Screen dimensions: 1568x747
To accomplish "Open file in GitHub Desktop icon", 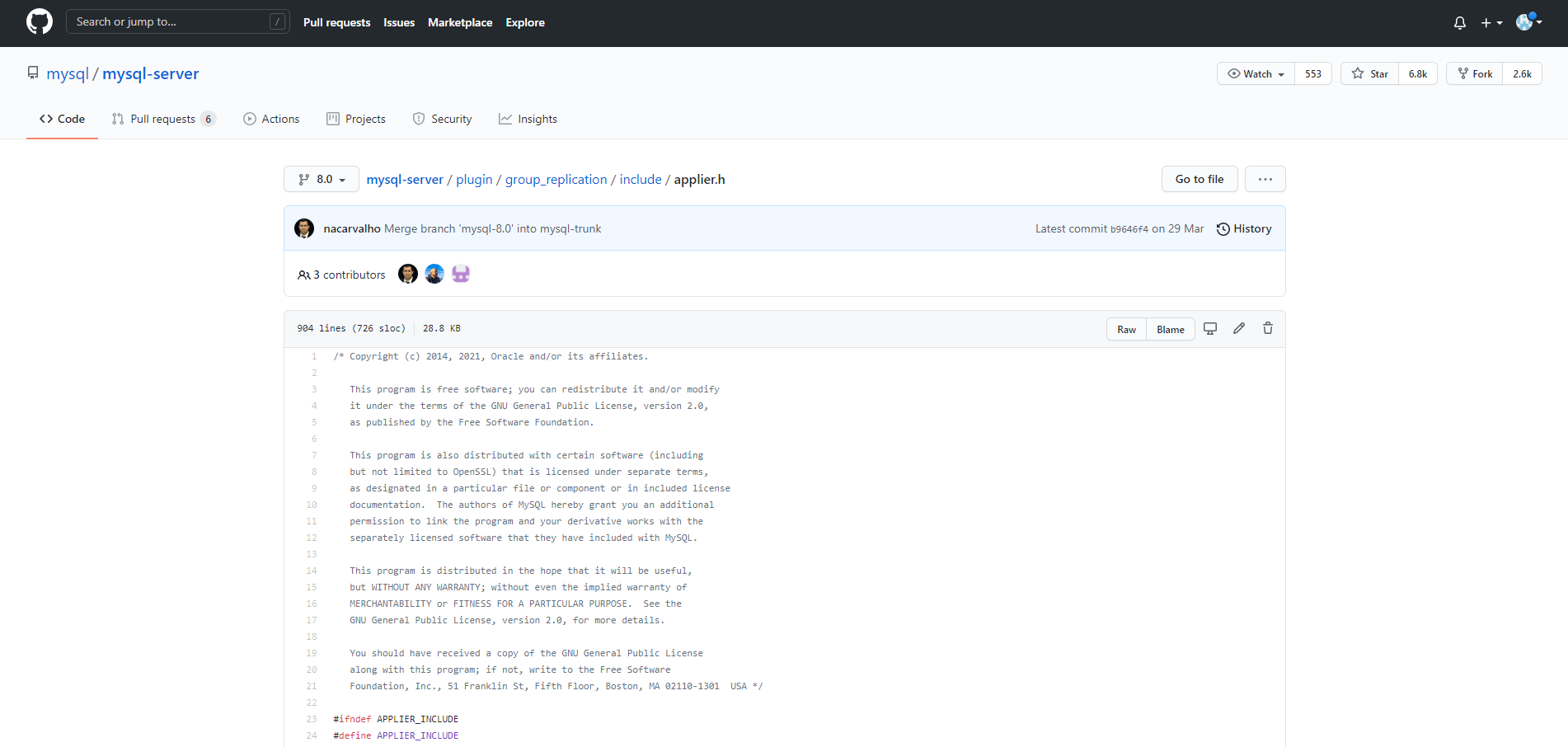I will [1210, 328].
